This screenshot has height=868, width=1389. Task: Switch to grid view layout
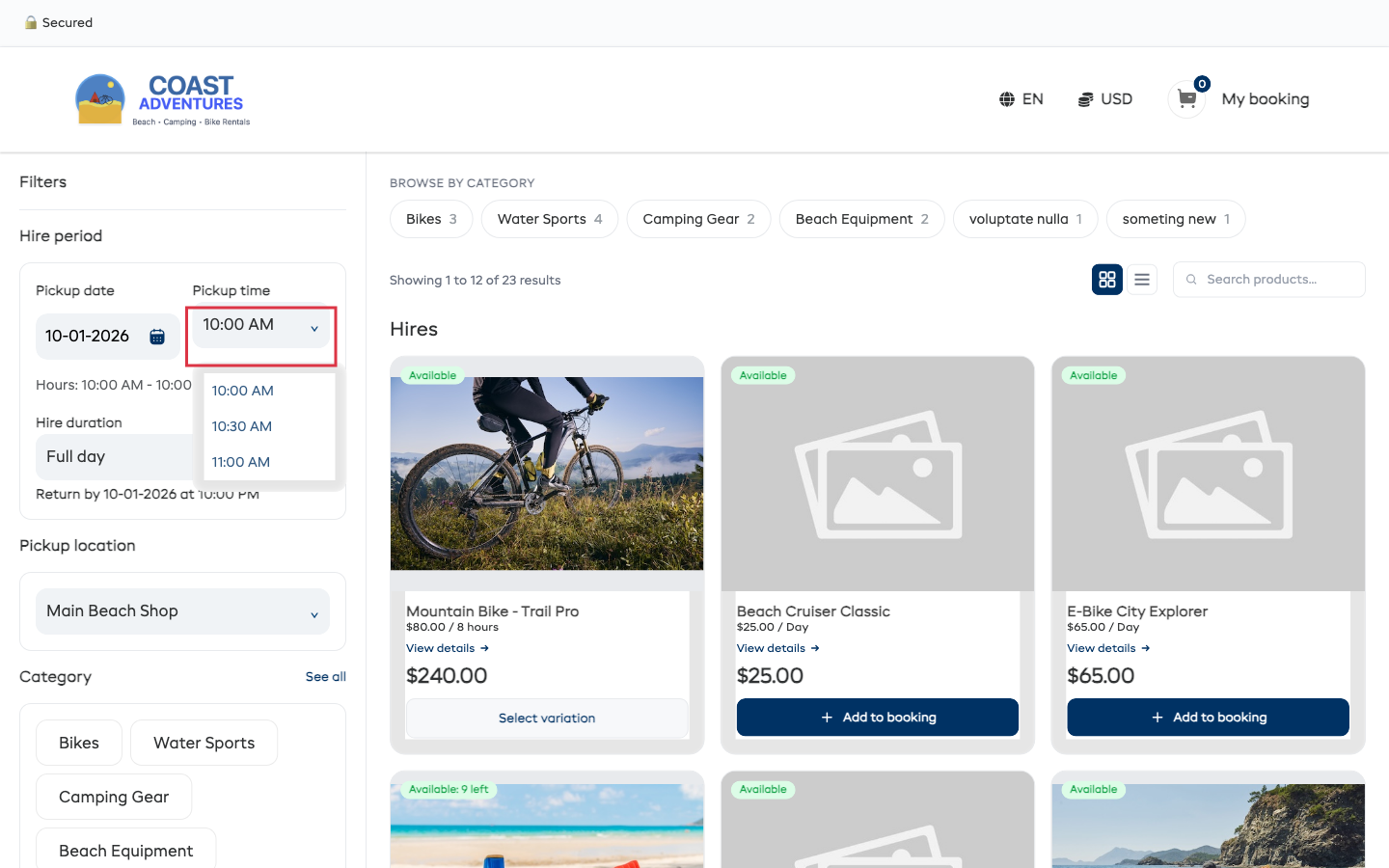[x=1107, y=280]
